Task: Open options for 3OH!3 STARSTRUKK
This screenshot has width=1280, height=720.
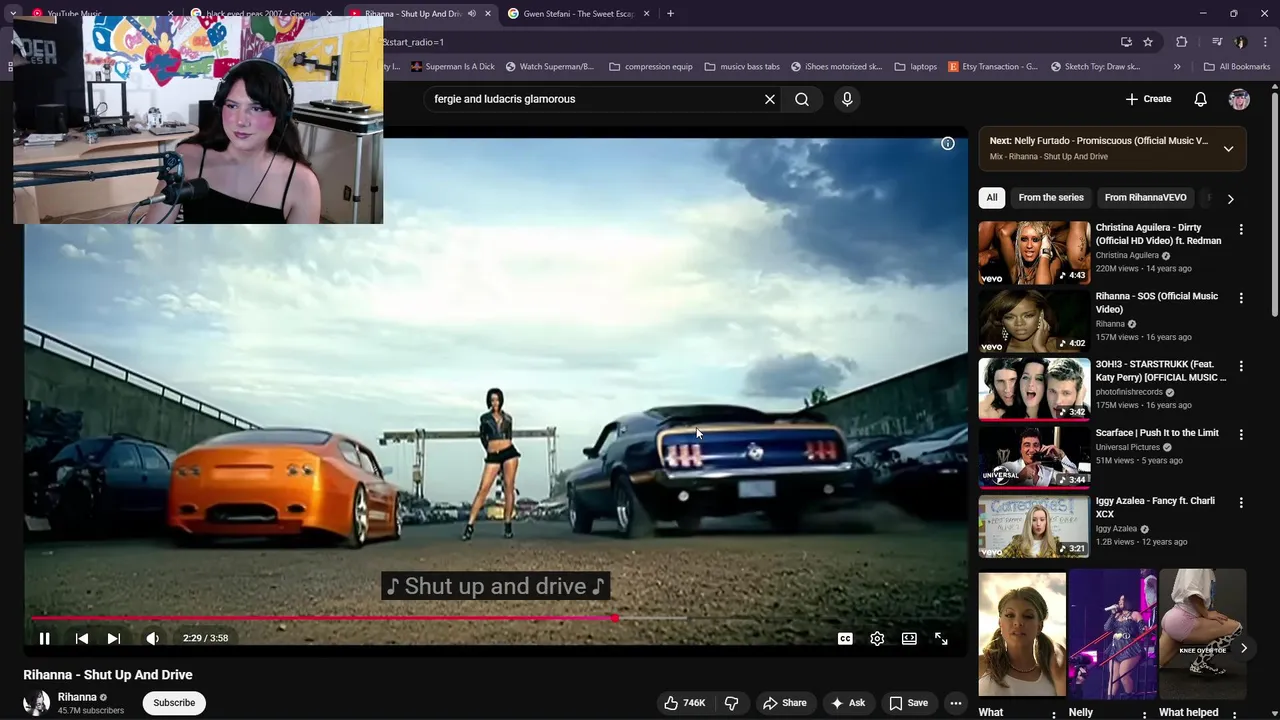Action: (1241, 366)
